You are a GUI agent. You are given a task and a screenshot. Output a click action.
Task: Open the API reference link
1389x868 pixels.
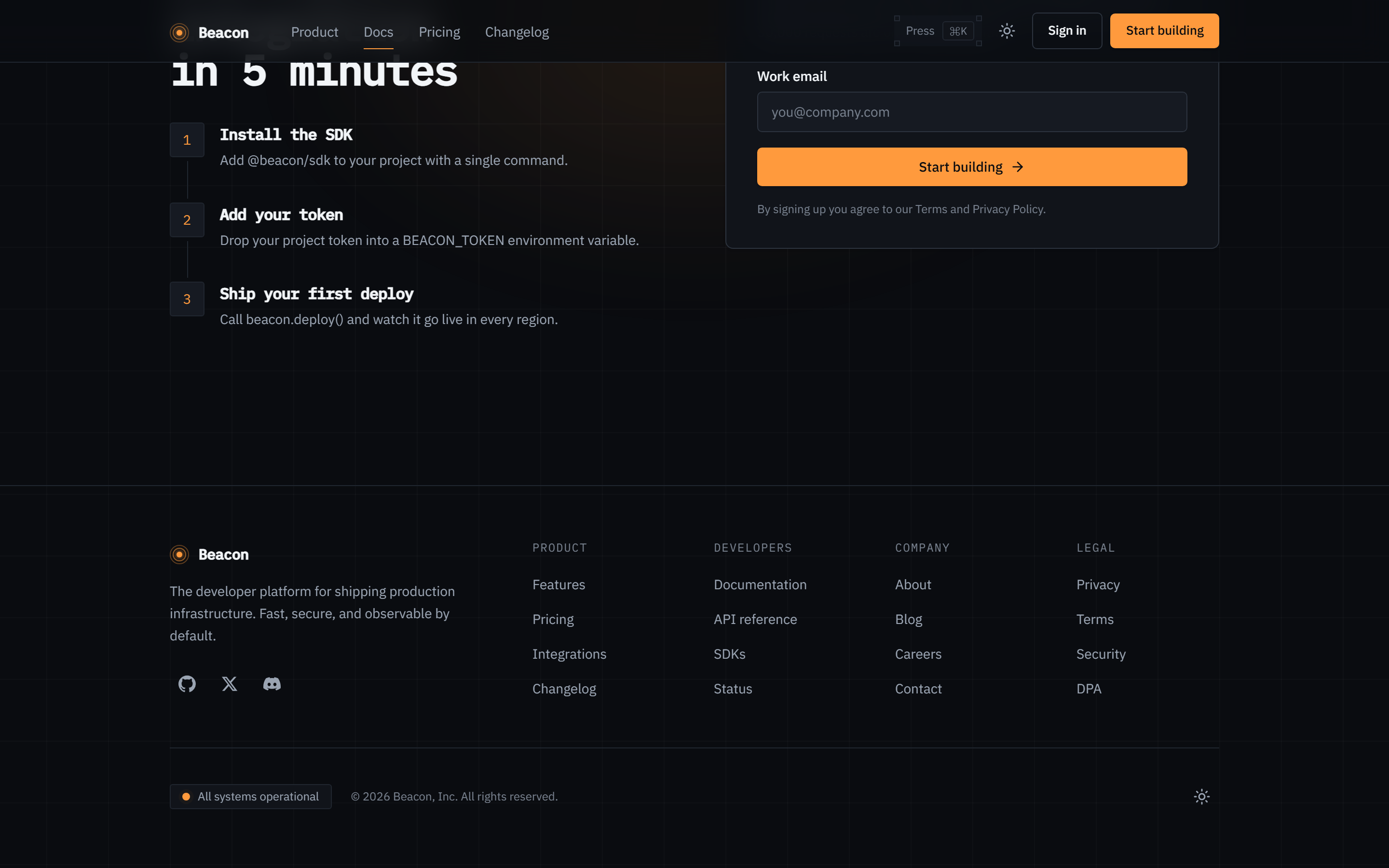coord(755,620)
